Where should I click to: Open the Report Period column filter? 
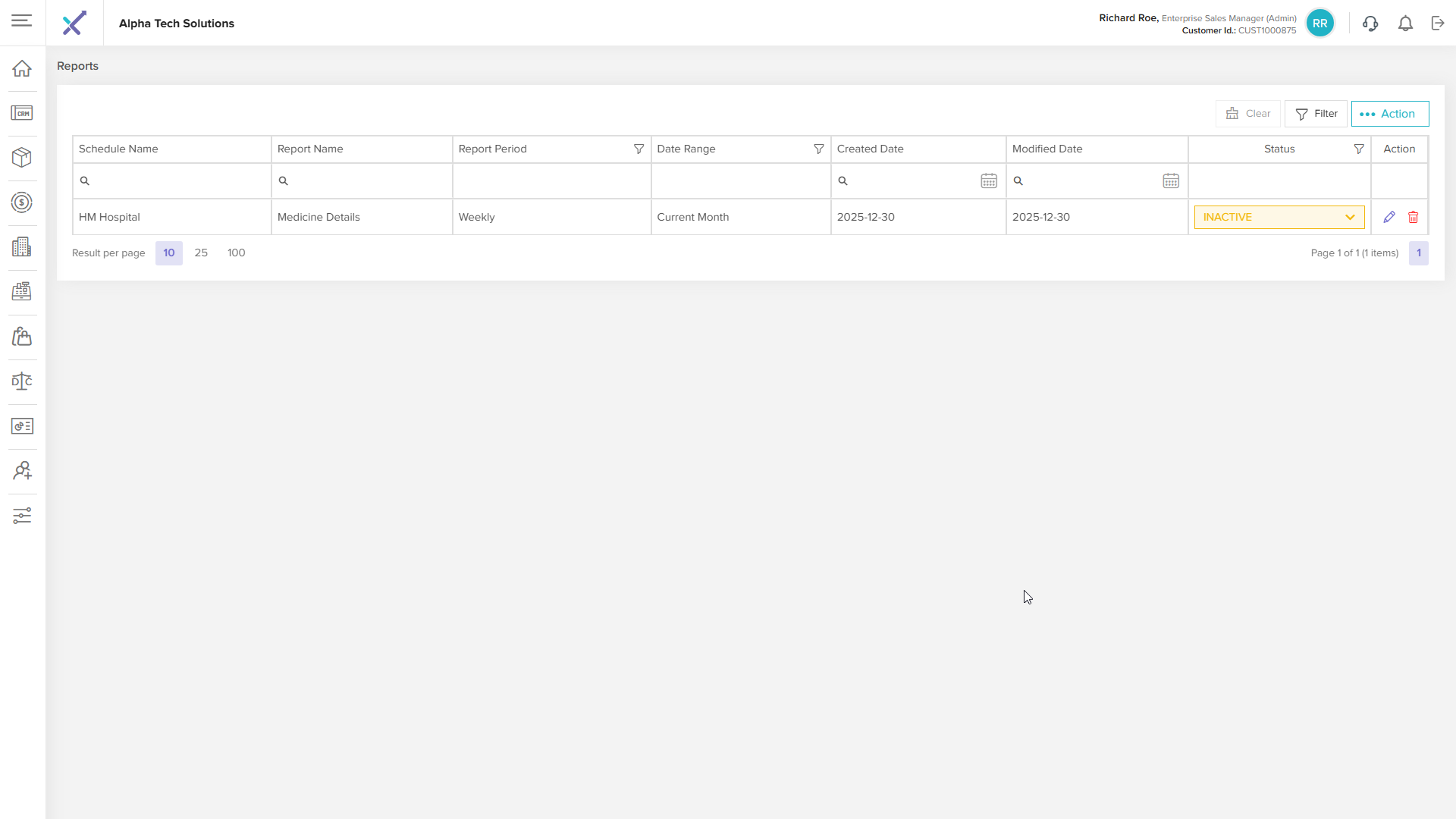click(639, 149)
